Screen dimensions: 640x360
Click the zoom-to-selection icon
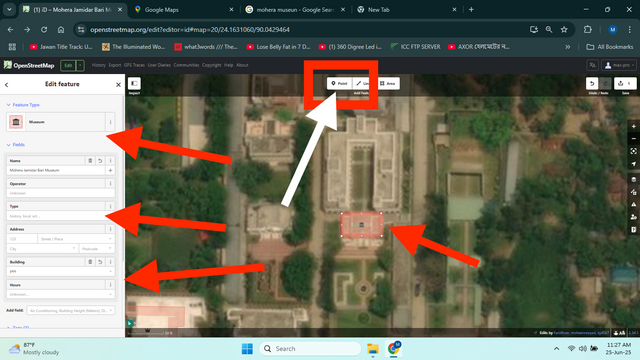(x=633, y=151)
